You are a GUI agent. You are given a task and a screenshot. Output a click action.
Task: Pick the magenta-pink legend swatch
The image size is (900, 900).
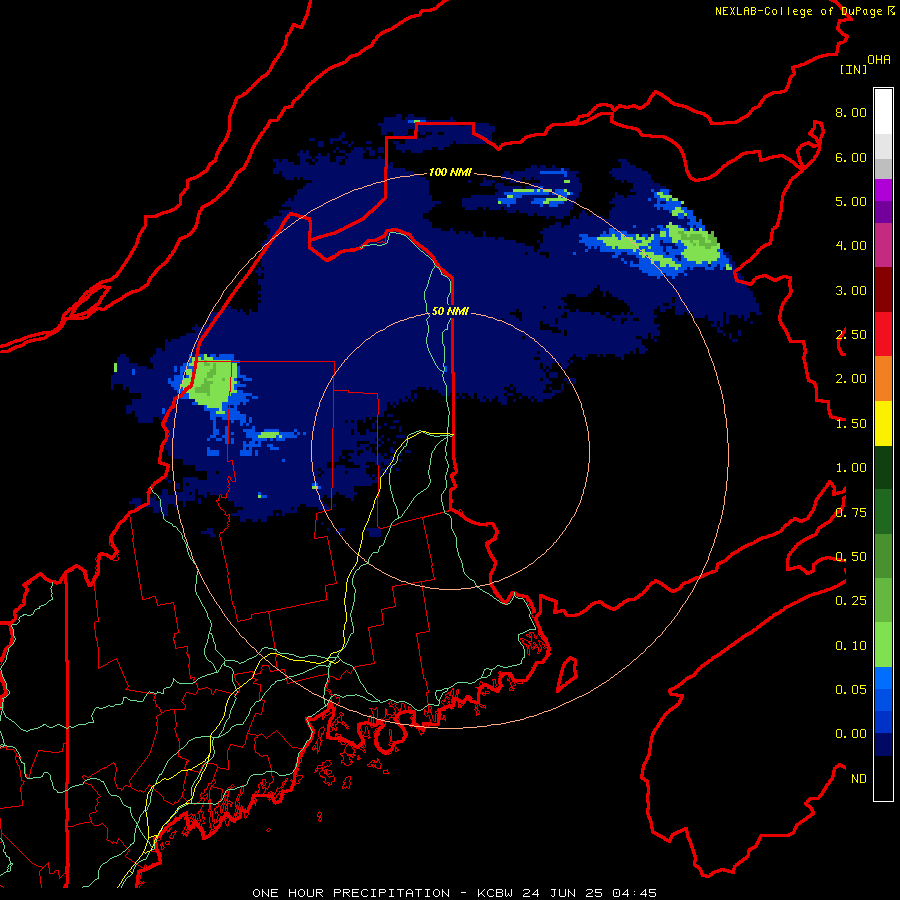pyautogui.click(x=883, y=245)
